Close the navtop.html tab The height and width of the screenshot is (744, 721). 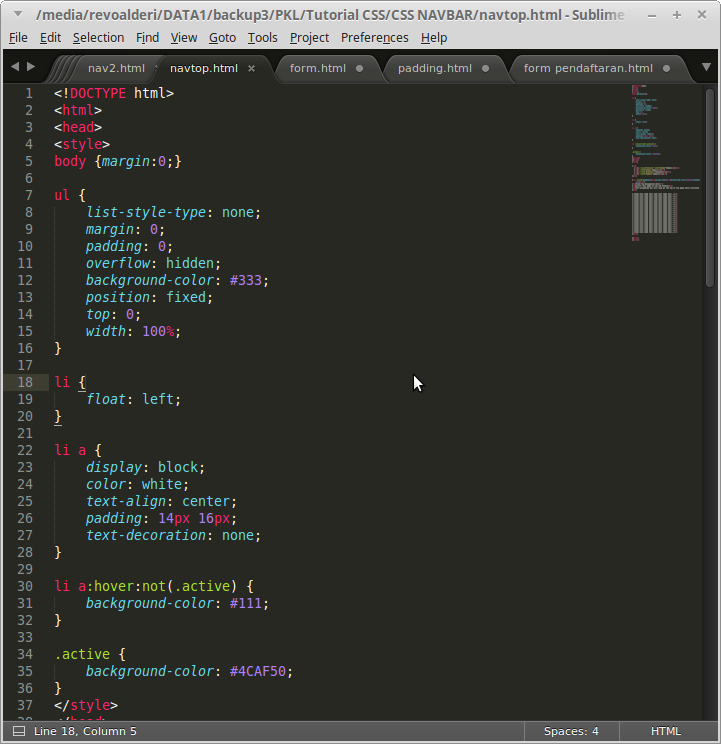[x=251, y=69]
